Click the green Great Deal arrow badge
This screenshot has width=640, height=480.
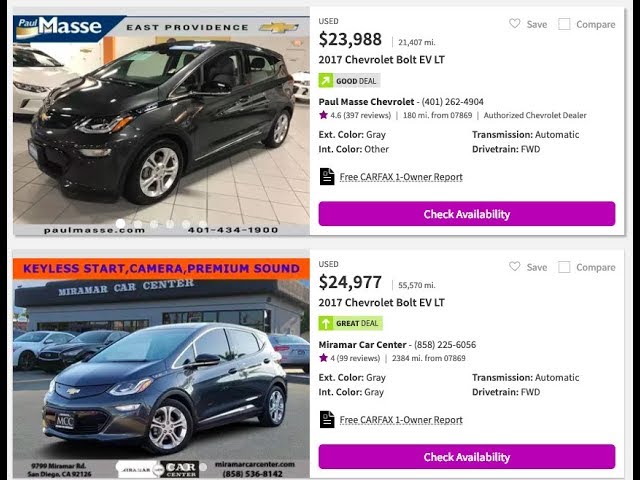coord(326,323)
